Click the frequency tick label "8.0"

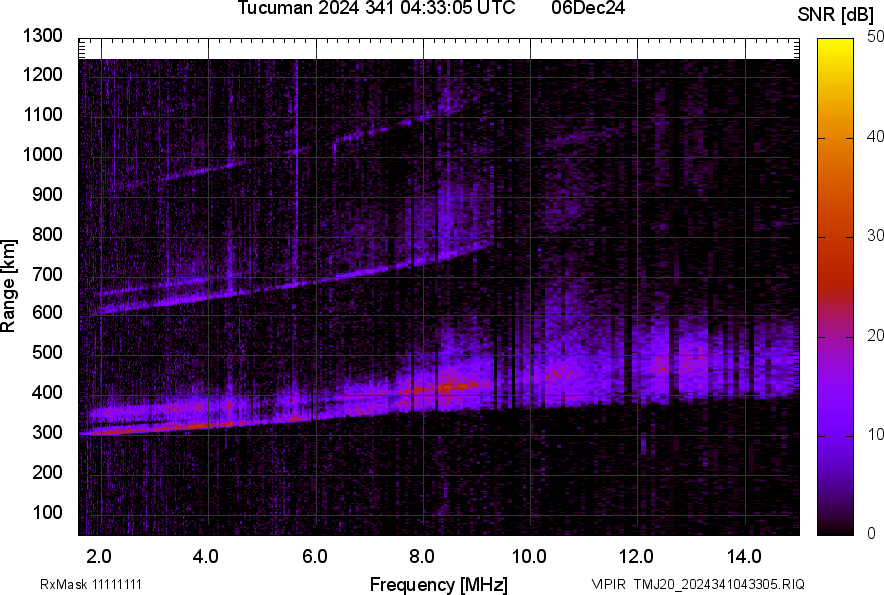[x=422, y=557]
